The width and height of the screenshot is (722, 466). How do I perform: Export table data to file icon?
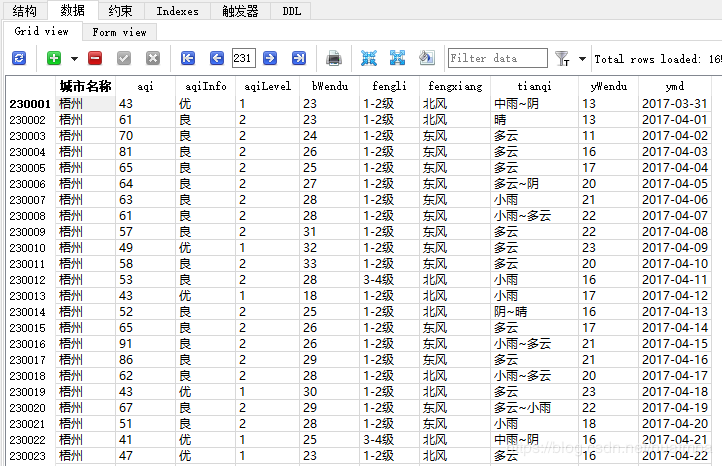click(x=334, y=58)
